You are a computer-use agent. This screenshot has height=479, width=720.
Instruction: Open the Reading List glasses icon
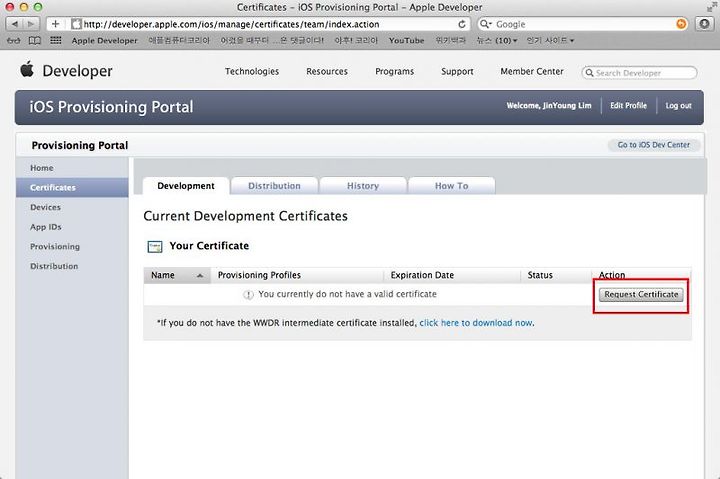(x=14, y=40)
